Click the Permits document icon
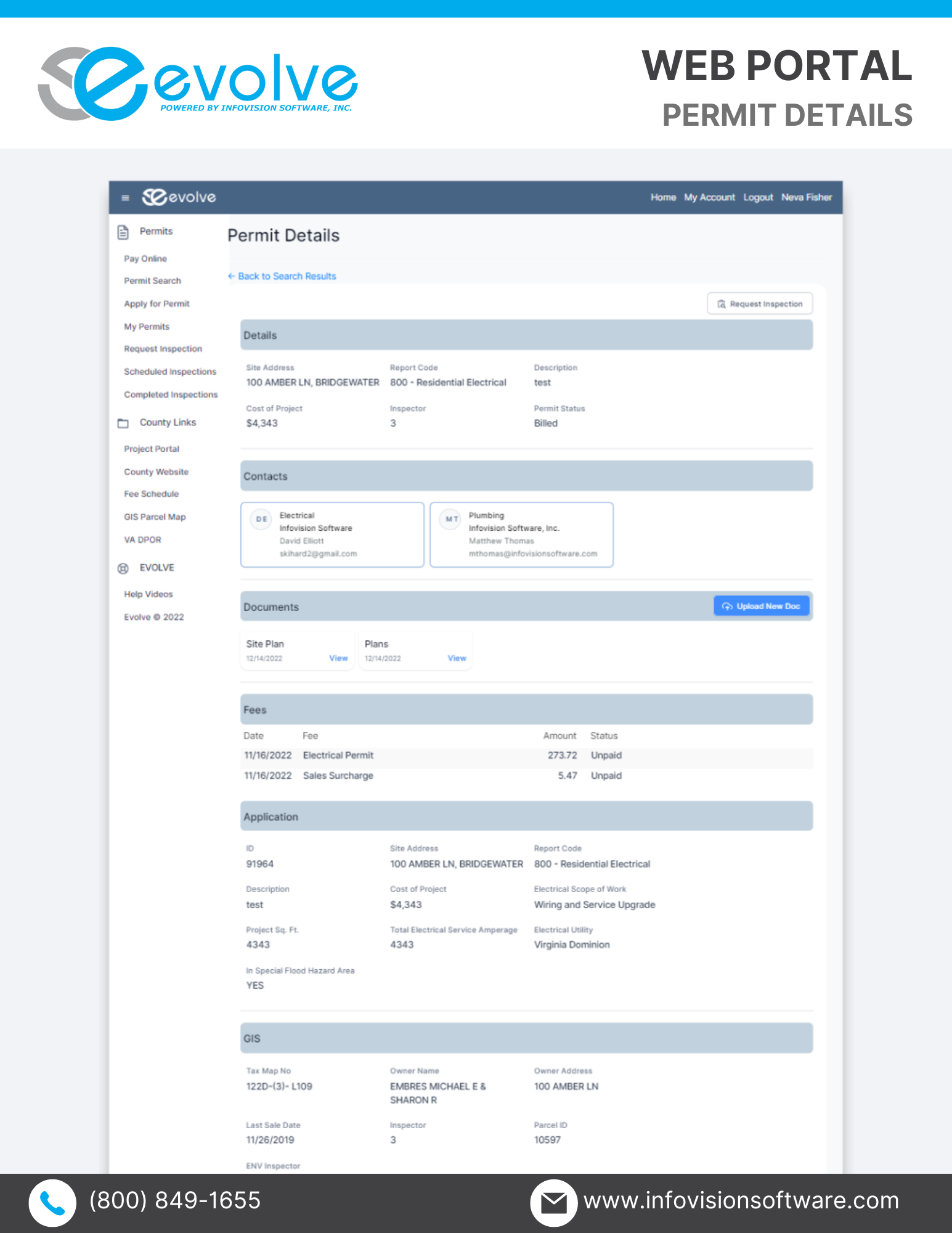This screenshot has width=952, height=1233. click(123, 232)
